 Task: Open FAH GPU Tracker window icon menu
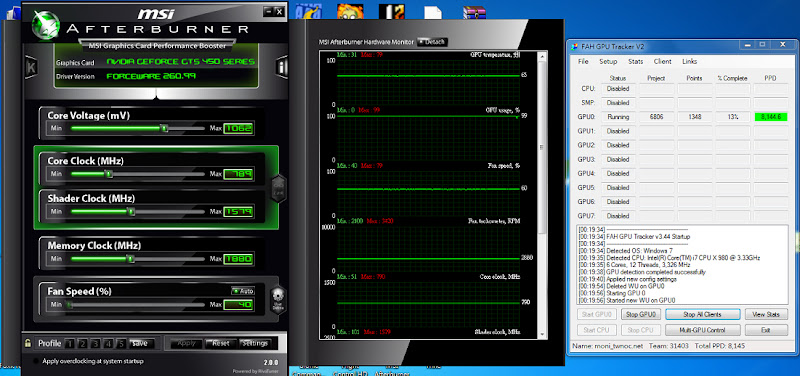574,46
